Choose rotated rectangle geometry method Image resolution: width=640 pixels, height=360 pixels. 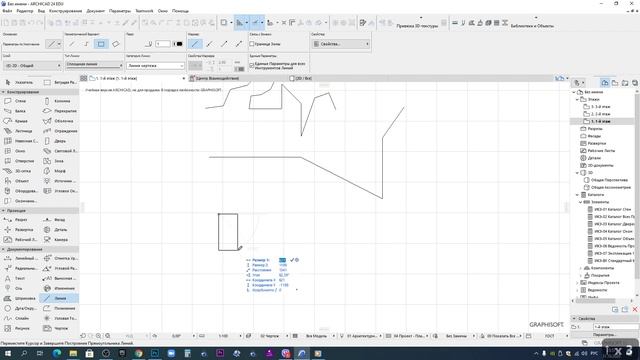116,44
